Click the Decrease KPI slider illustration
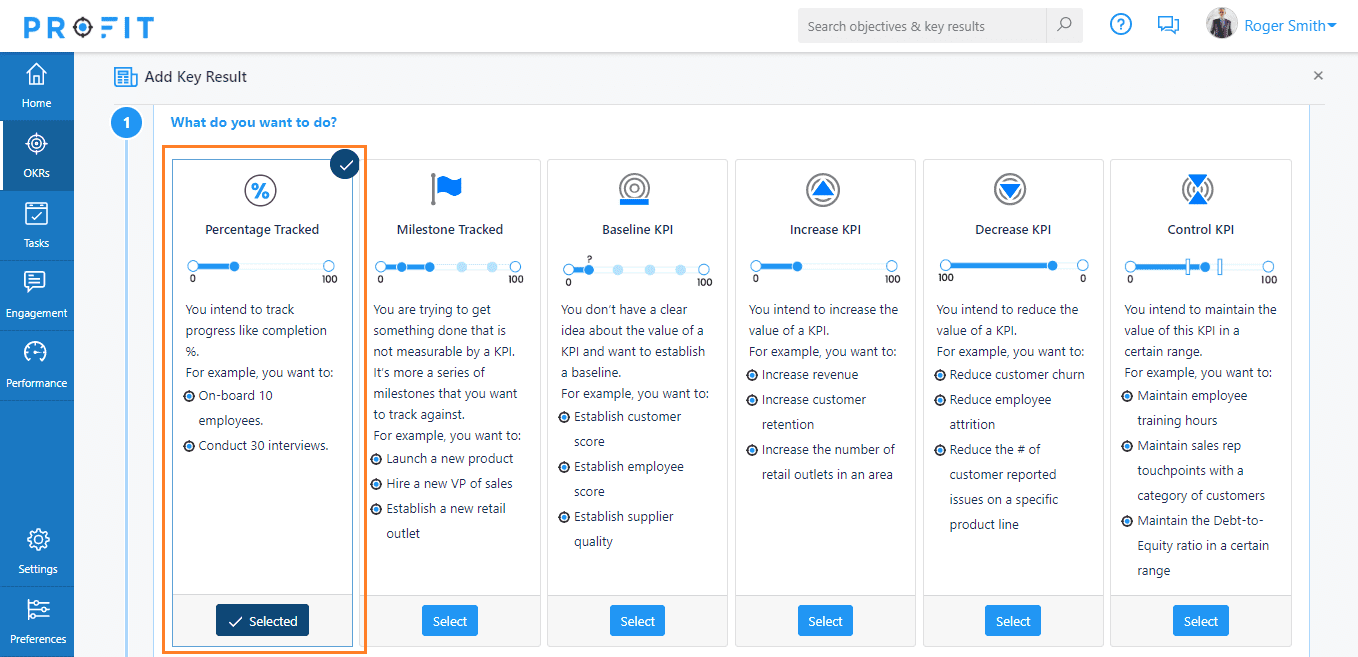 point(1012,271)
